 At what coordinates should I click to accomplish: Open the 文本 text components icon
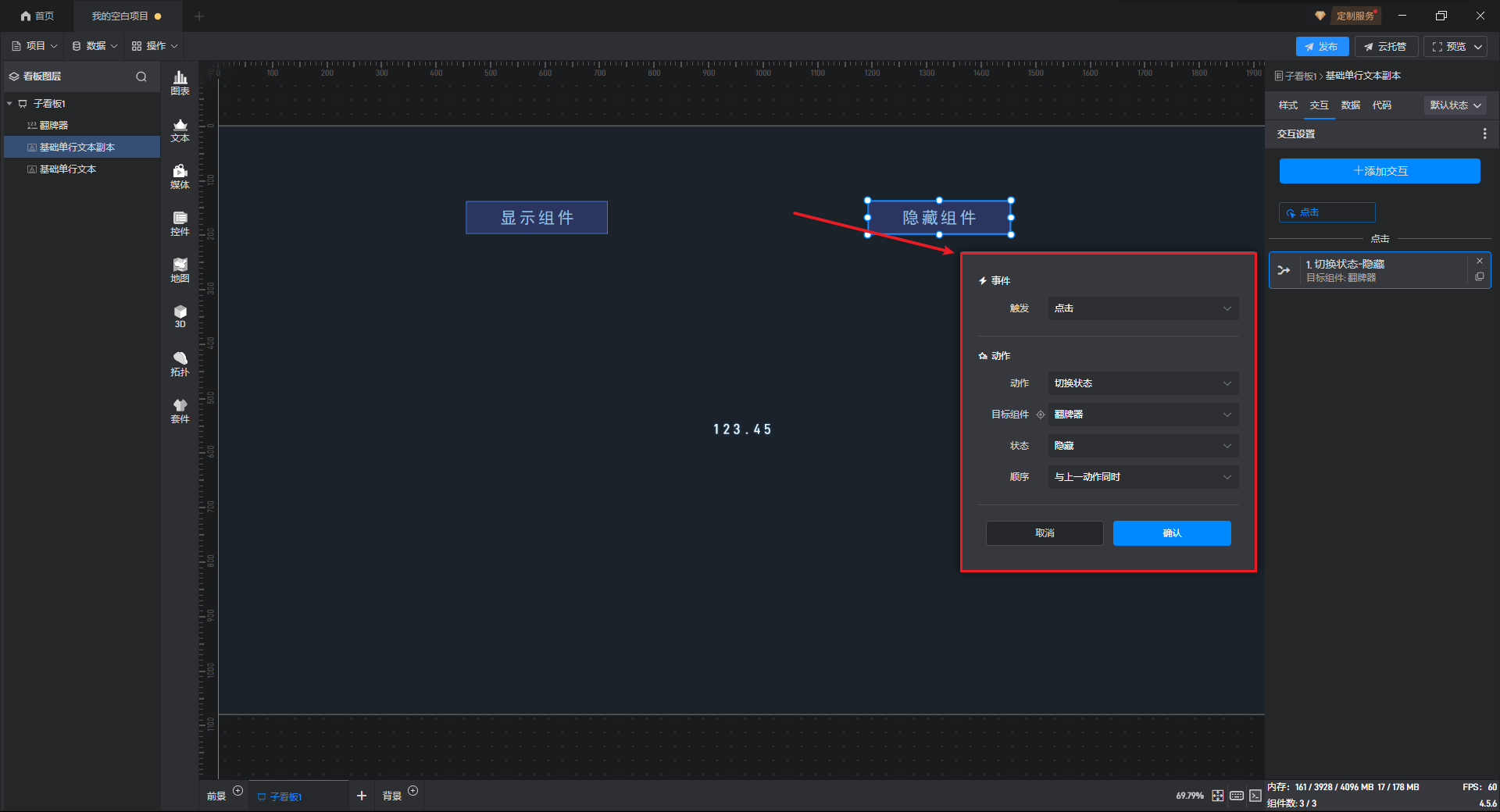pos(180,130)
